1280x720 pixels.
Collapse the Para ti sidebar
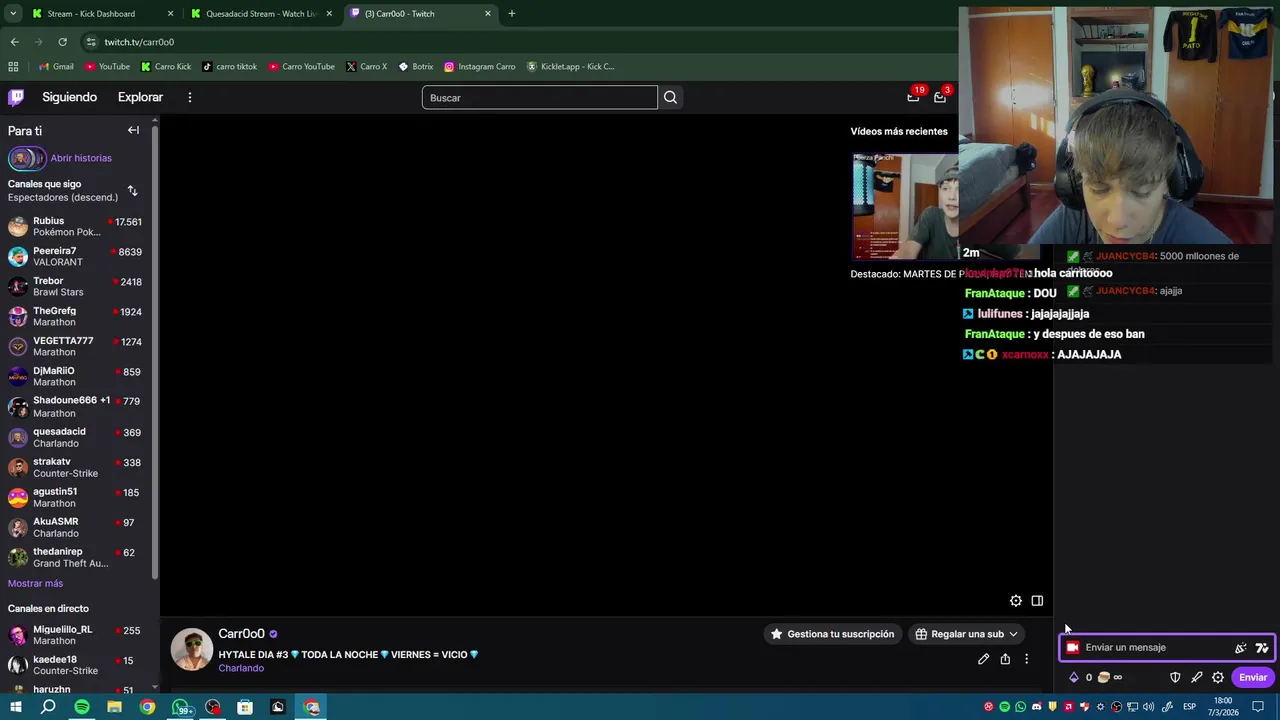133,130
